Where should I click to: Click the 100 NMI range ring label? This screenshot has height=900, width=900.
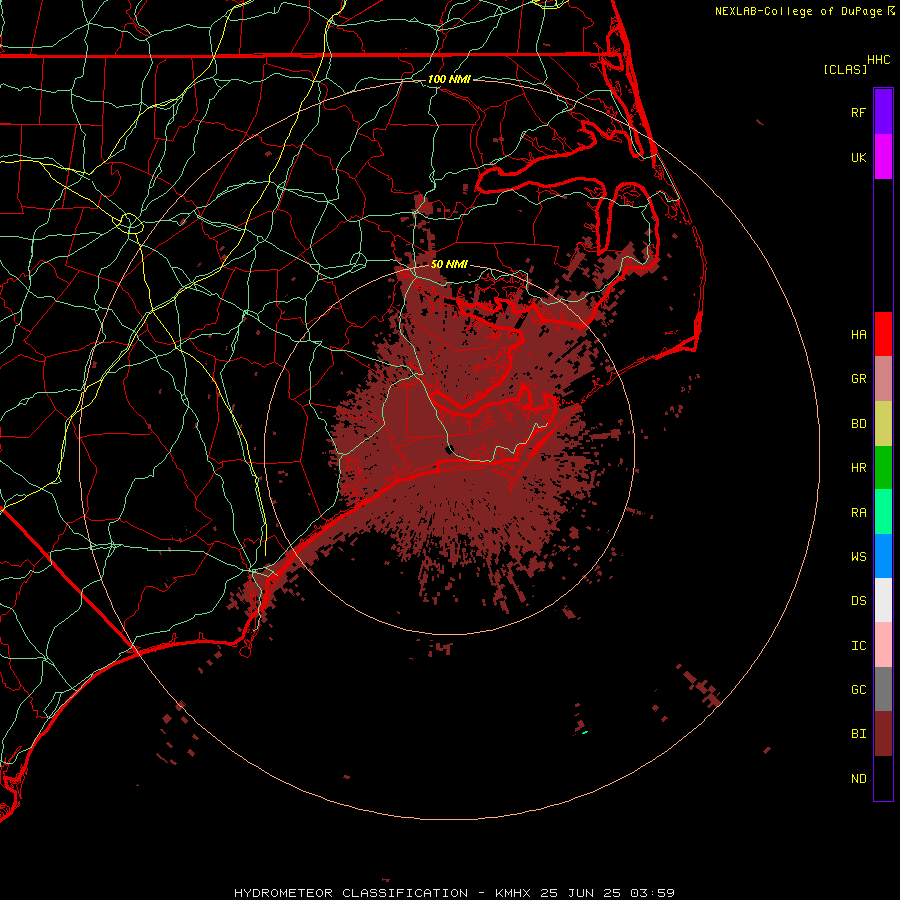tap(449, 79)
